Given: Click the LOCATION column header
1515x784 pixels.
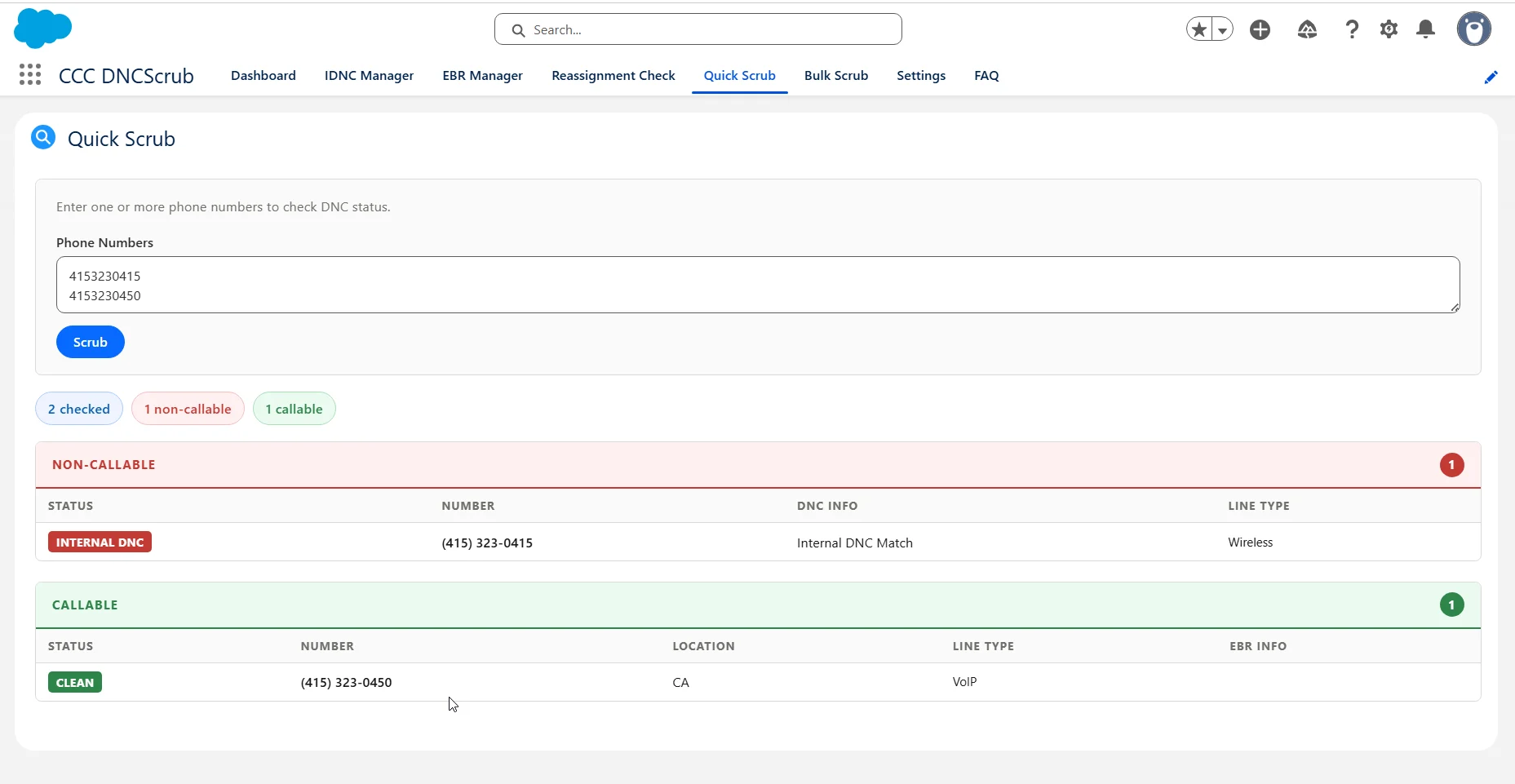Looking at the screenshot, I should 703,646.
